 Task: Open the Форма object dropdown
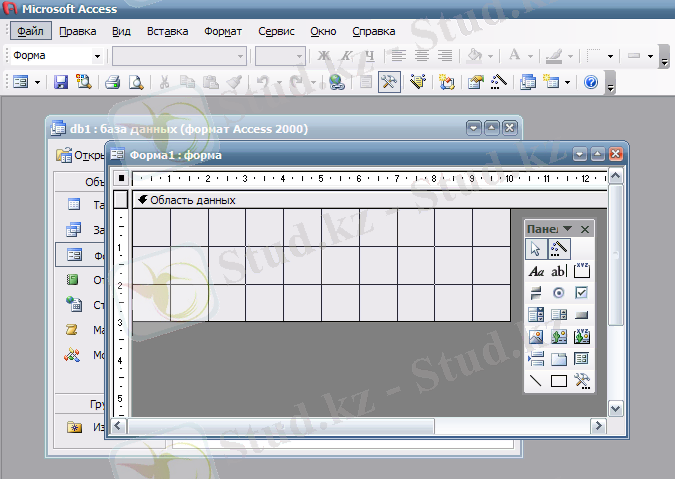click(97, 56)
